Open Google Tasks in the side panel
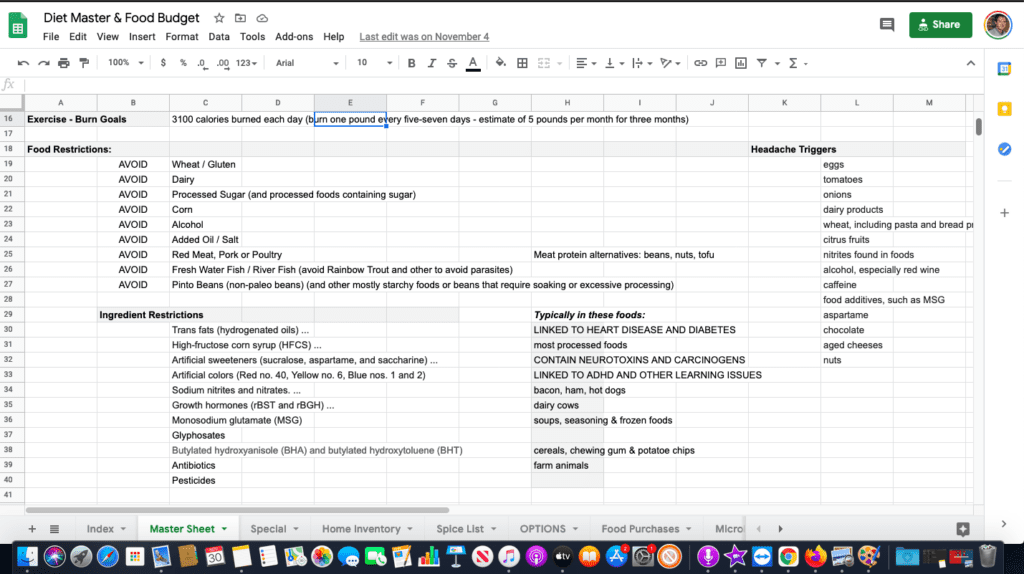The width and height of the screenshot is (1024, 574). (x=1004, y=149)
